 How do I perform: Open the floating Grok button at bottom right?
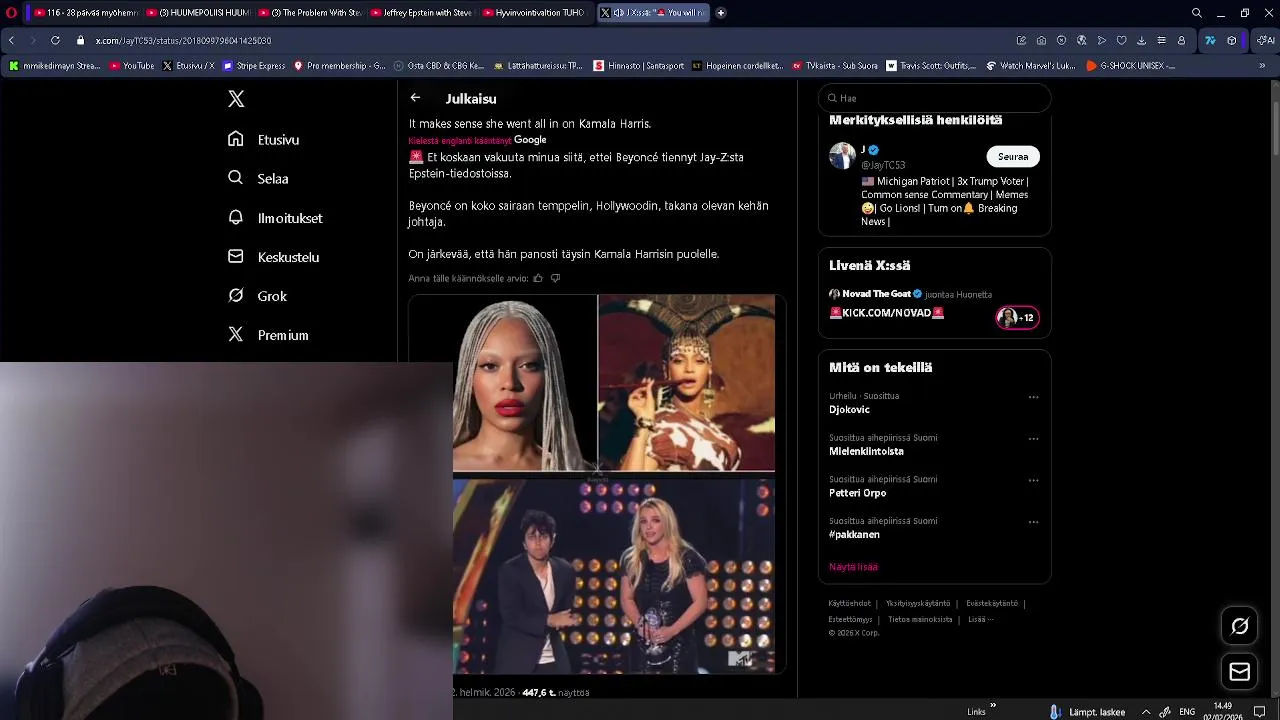click(1240, 626)
